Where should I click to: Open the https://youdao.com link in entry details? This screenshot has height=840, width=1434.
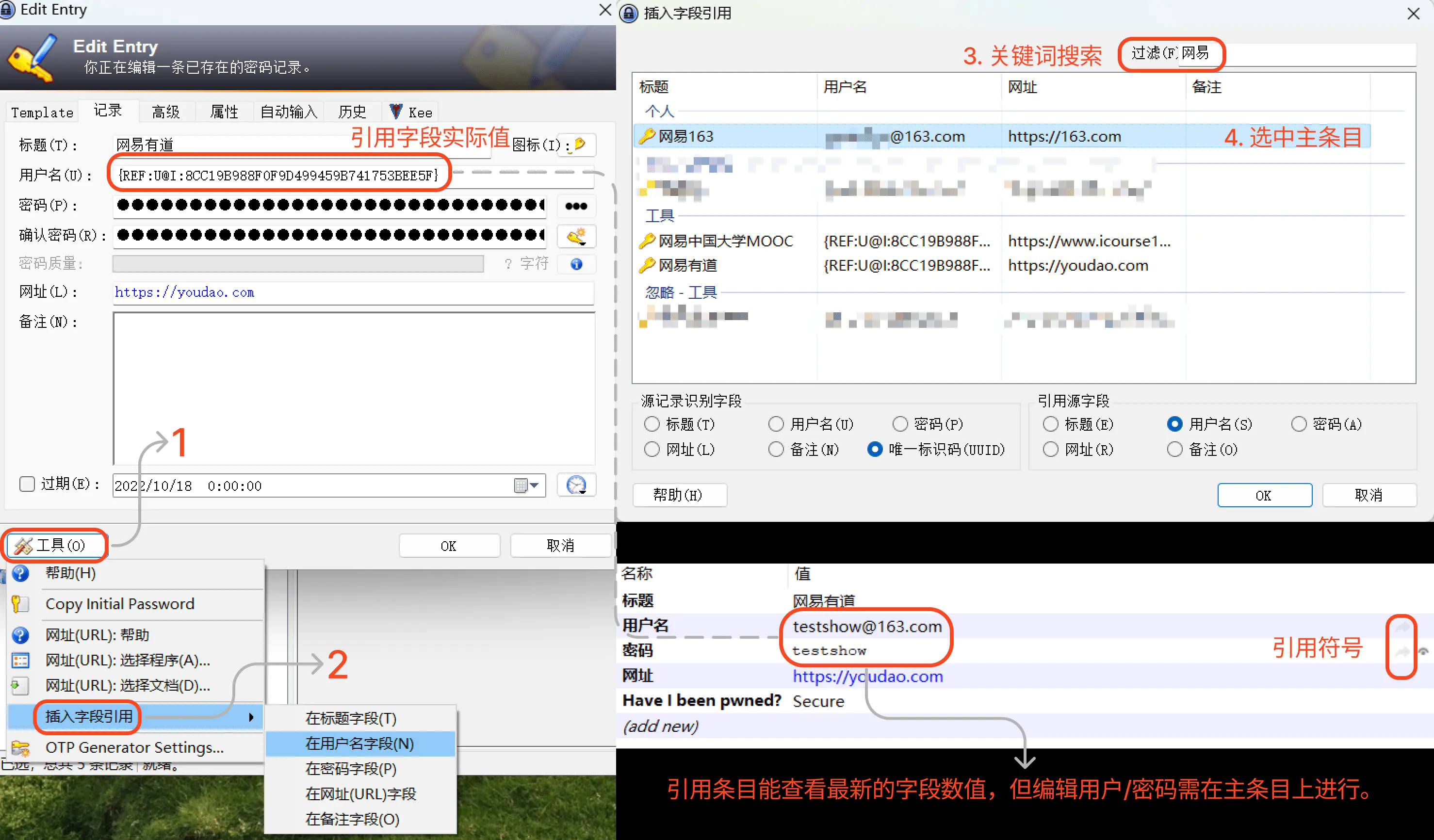868,676
